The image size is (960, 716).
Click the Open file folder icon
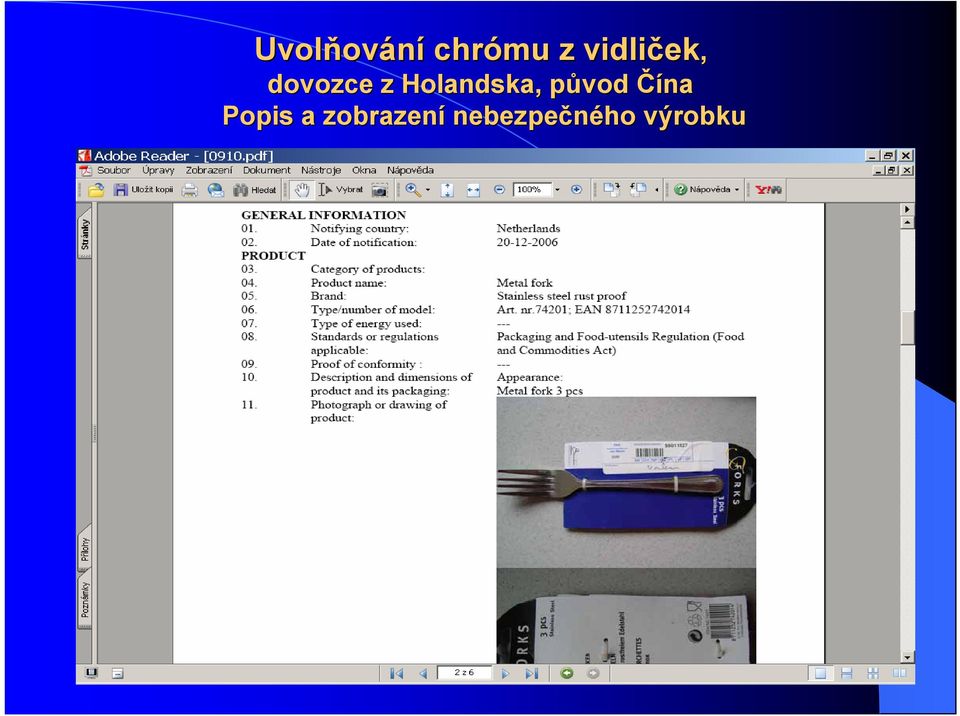96,190
